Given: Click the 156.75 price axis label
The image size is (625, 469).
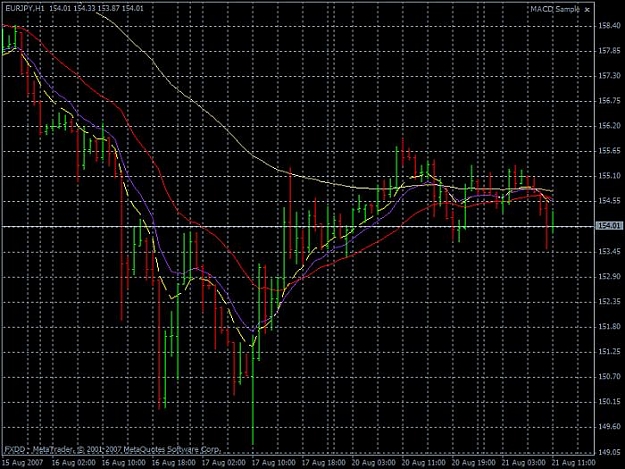Looking at the screenshot, I should tap(610, 101).
